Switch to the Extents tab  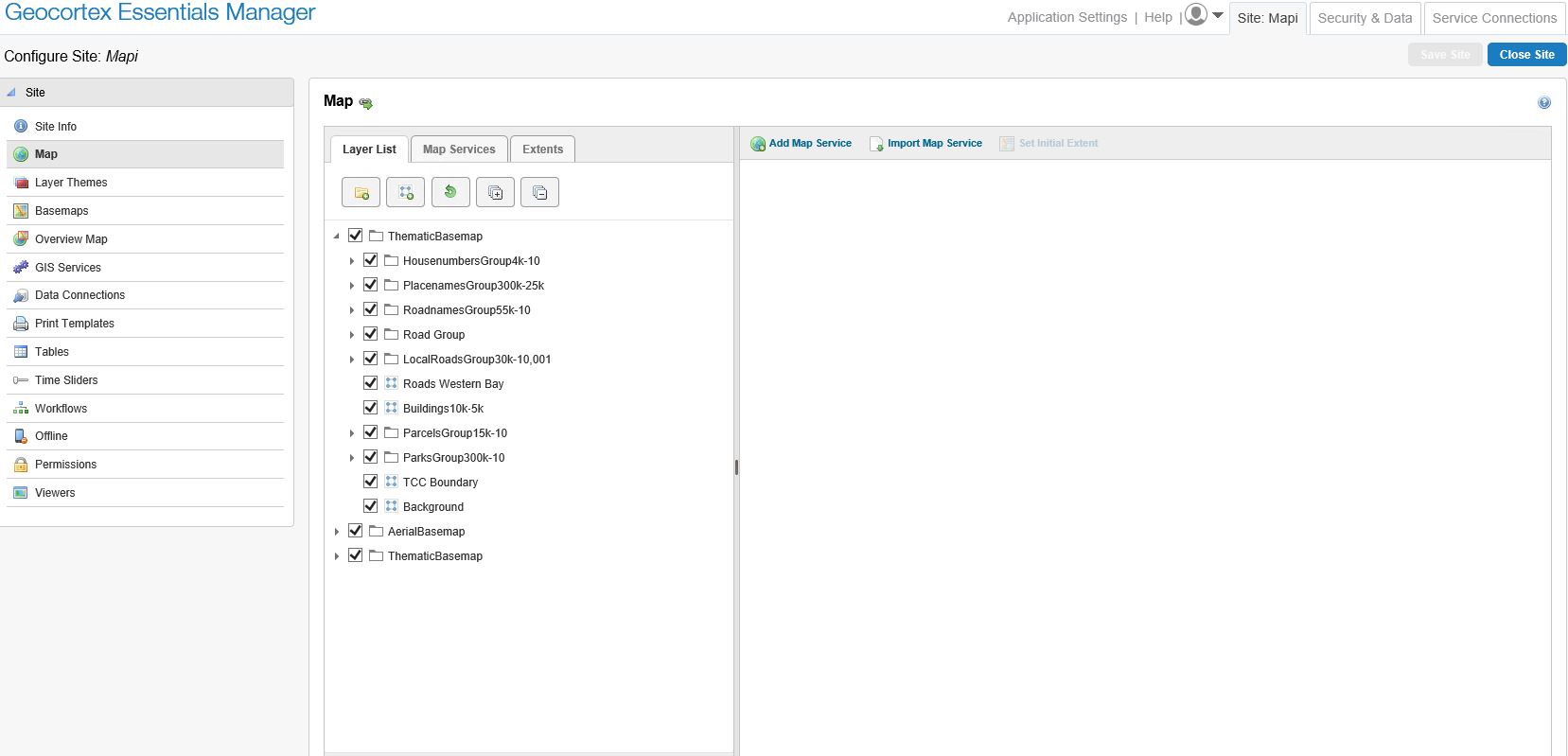point(542,149)
